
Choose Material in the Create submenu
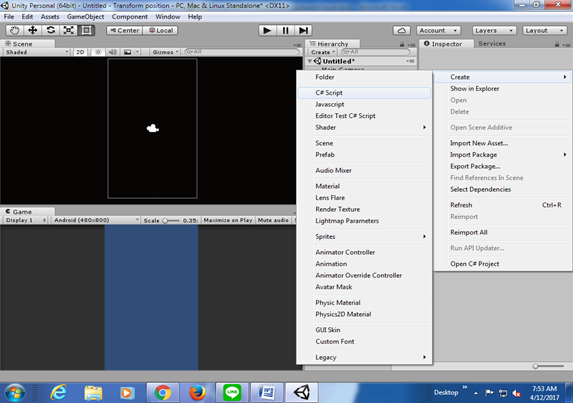coord(364,186)
